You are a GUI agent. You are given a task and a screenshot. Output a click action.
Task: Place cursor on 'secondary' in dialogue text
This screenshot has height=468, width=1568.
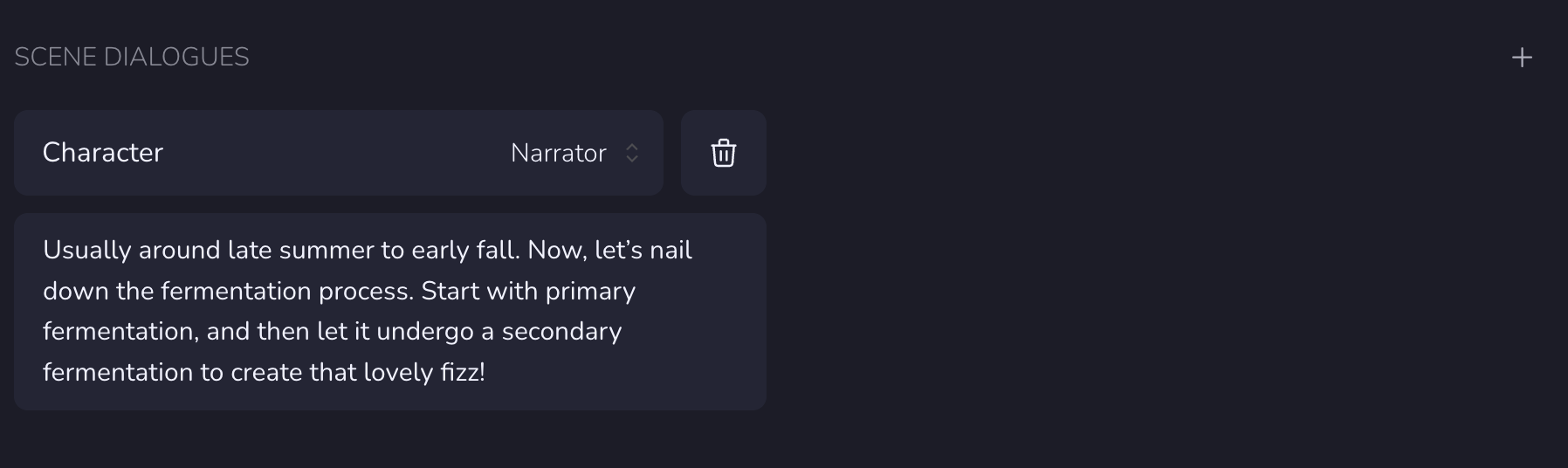[x=561, y=332]
